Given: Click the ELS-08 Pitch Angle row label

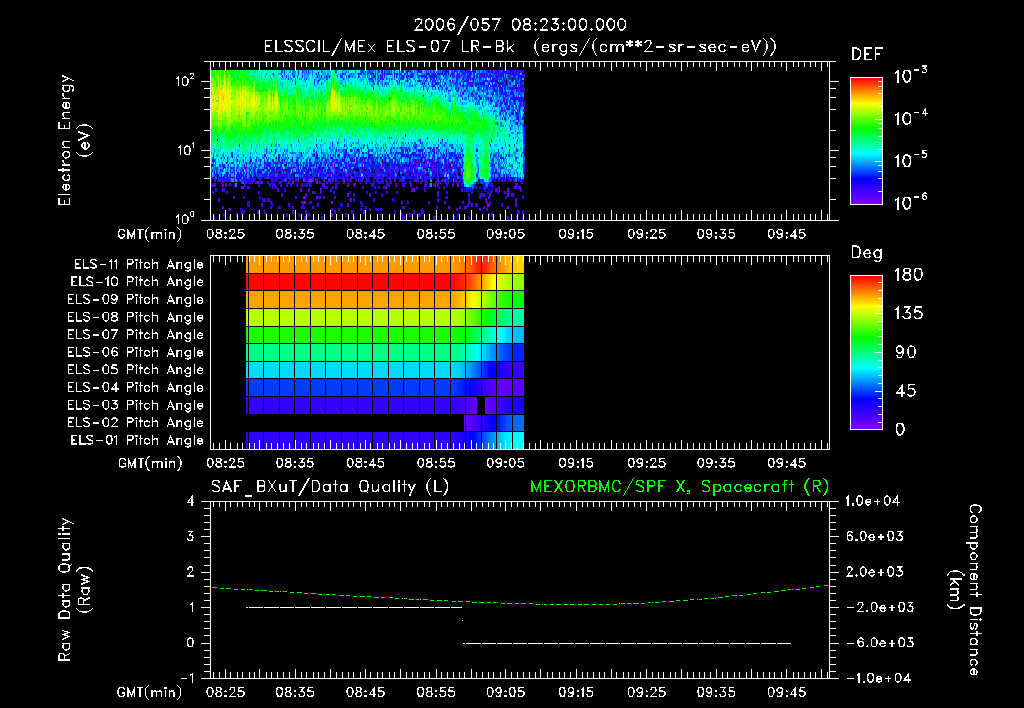Looking at the screenshot, I should point(136,317).
